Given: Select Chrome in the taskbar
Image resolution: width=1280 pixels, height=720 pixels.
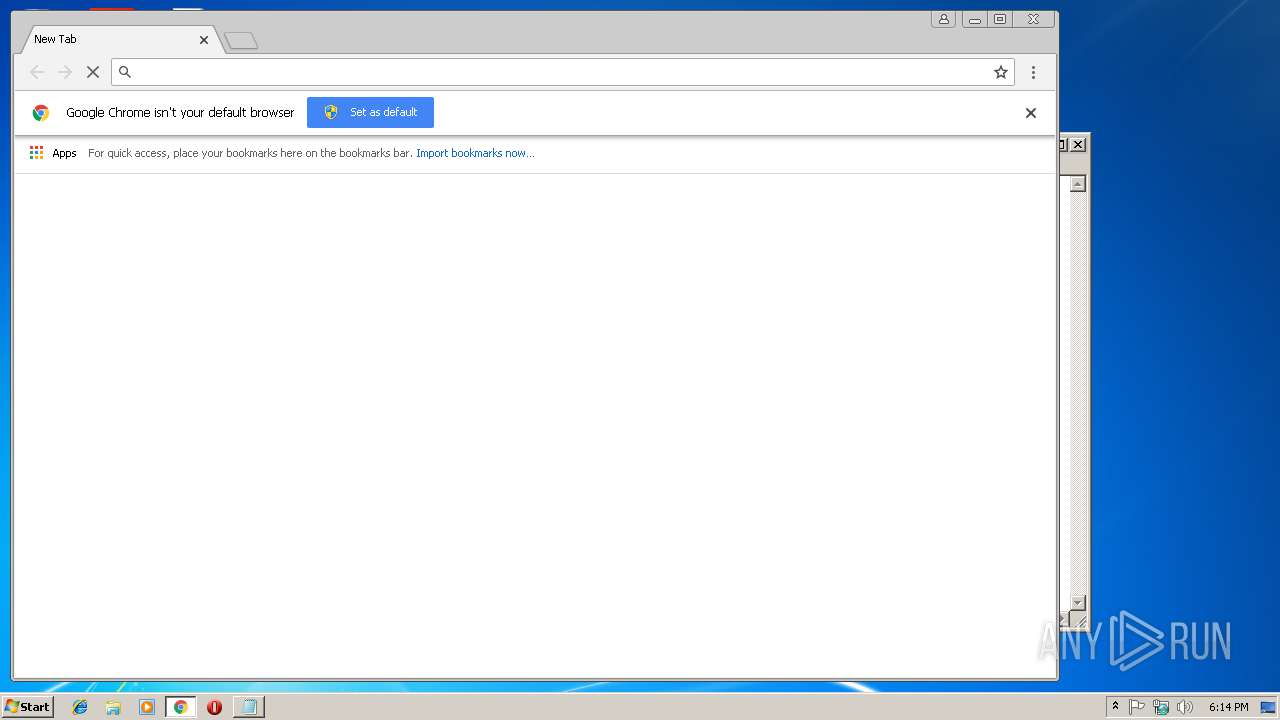Looking at the screenshot, I should pyautogui.click(x=181, y=707).
